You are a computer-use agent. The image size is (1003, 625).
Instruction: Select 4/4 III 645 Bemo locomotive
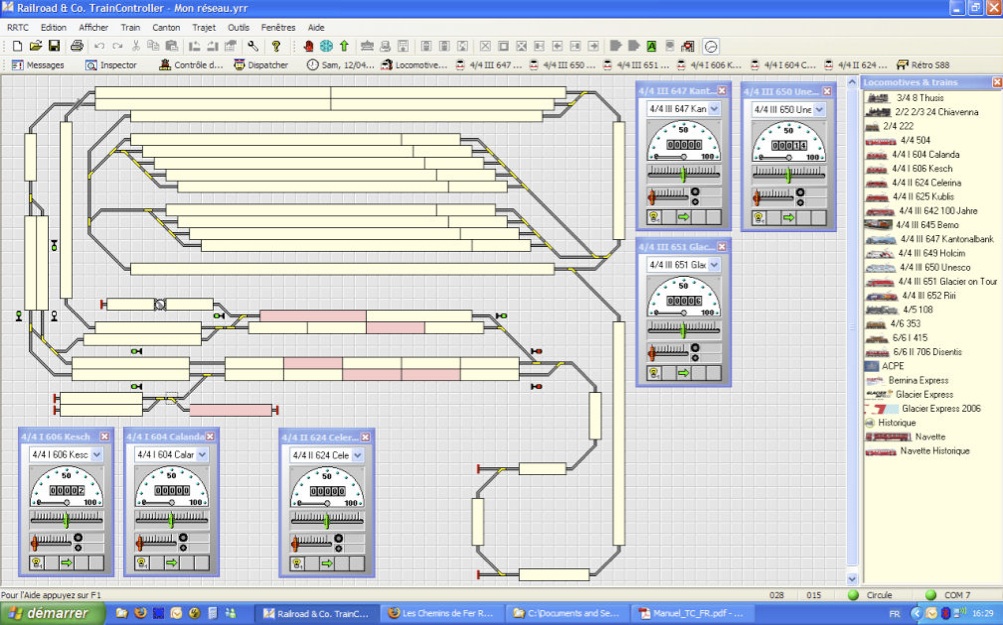[927, 225]
